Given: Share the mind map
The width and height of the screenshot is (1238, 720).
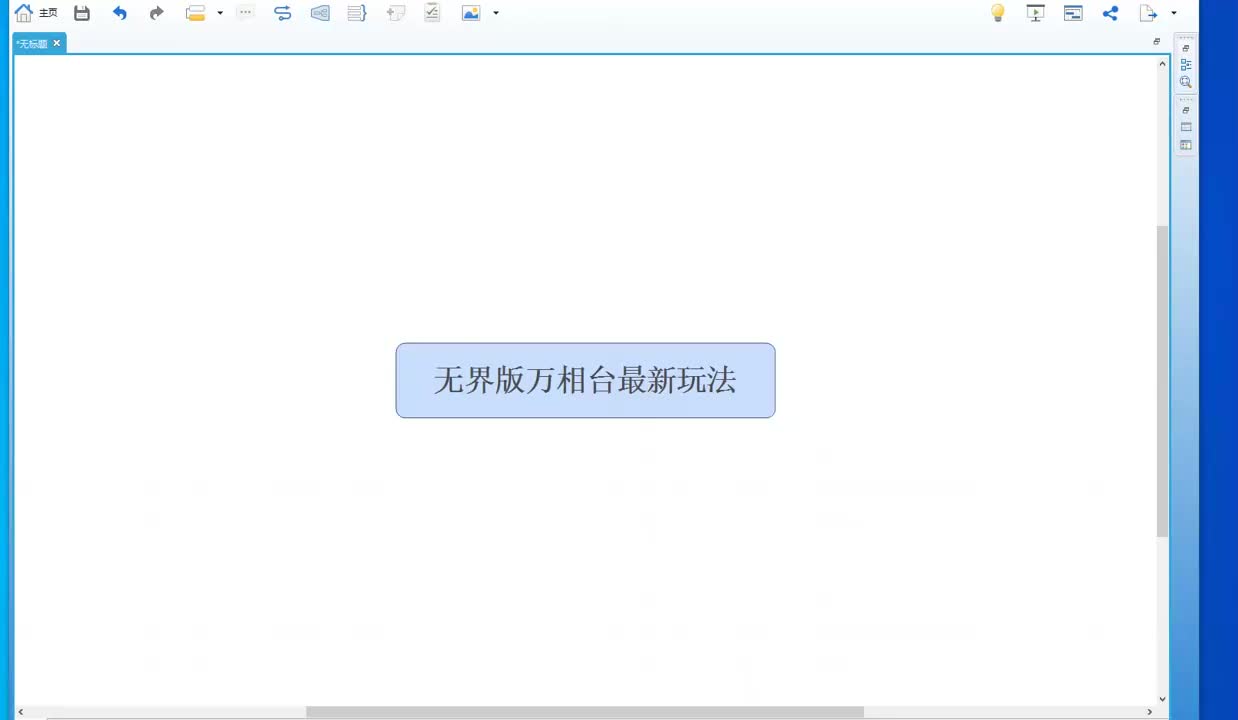Looking at the screenshot, I should point(1110,13).
